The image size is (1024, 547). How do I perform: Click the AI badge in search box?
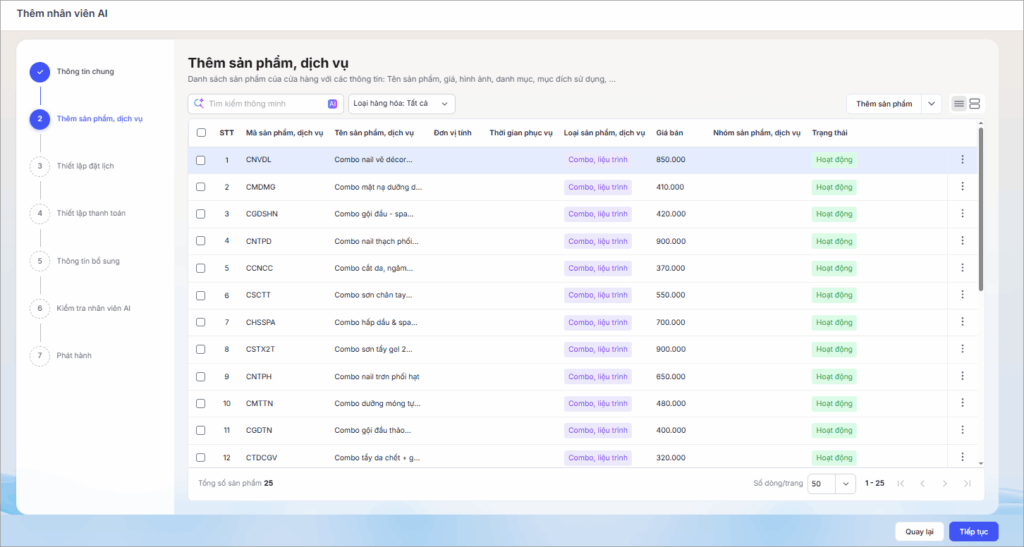332,104
